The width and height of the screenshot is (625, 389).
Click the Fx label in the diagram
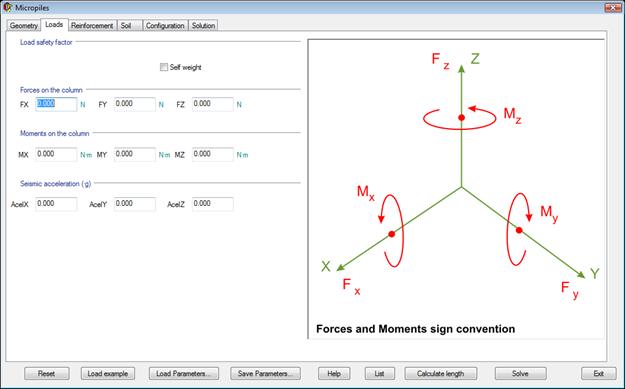tap(351, 286)
